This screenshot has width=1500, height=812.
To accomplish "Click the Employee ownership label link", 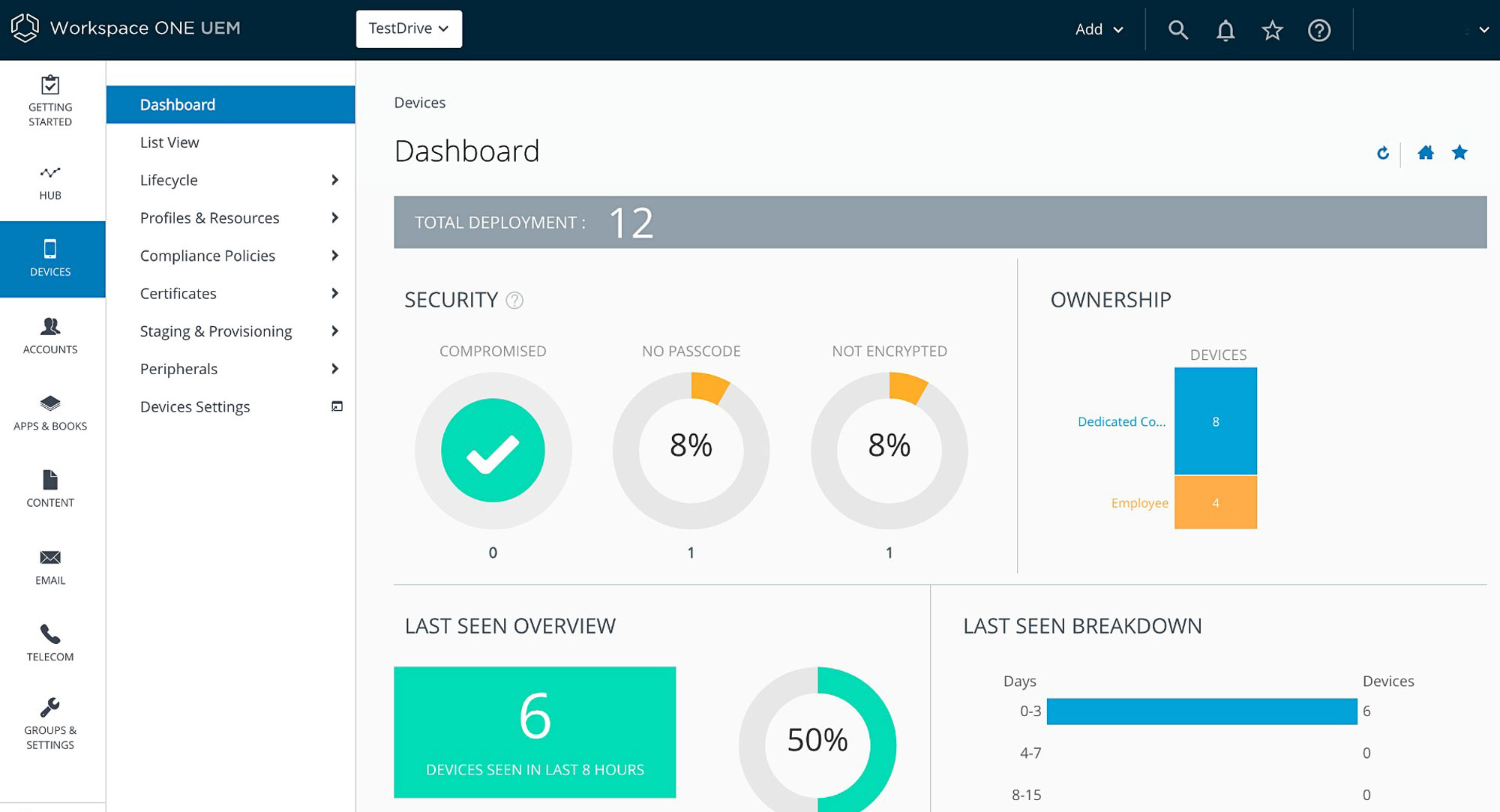I will point(1139,502).
